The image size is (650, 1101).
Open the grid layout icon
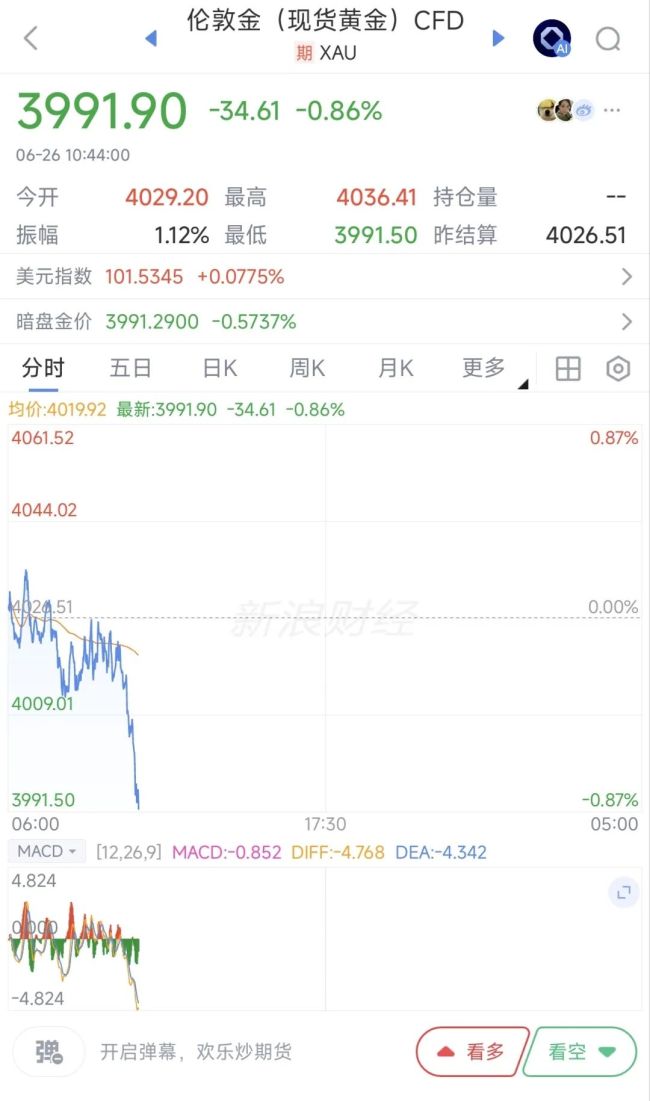568,368
